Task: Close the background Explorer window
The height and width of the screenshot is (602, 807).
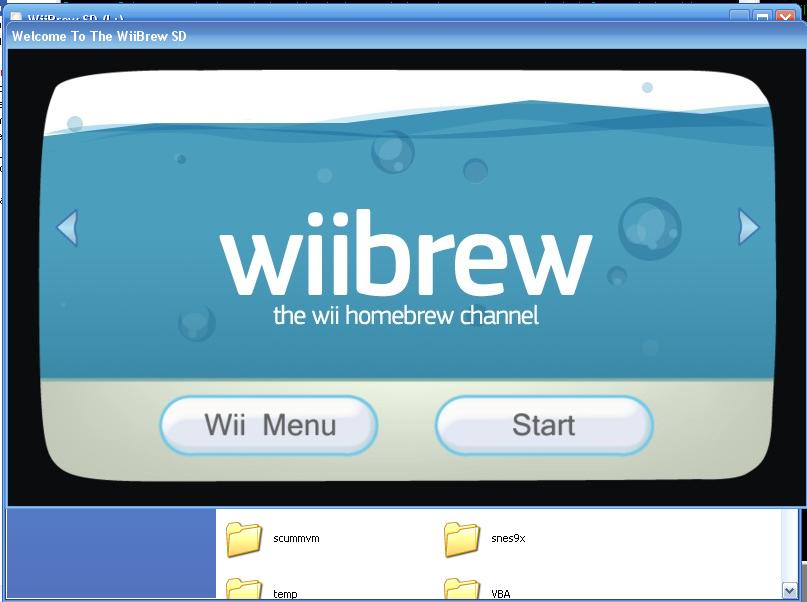Action: click(786, 16)
